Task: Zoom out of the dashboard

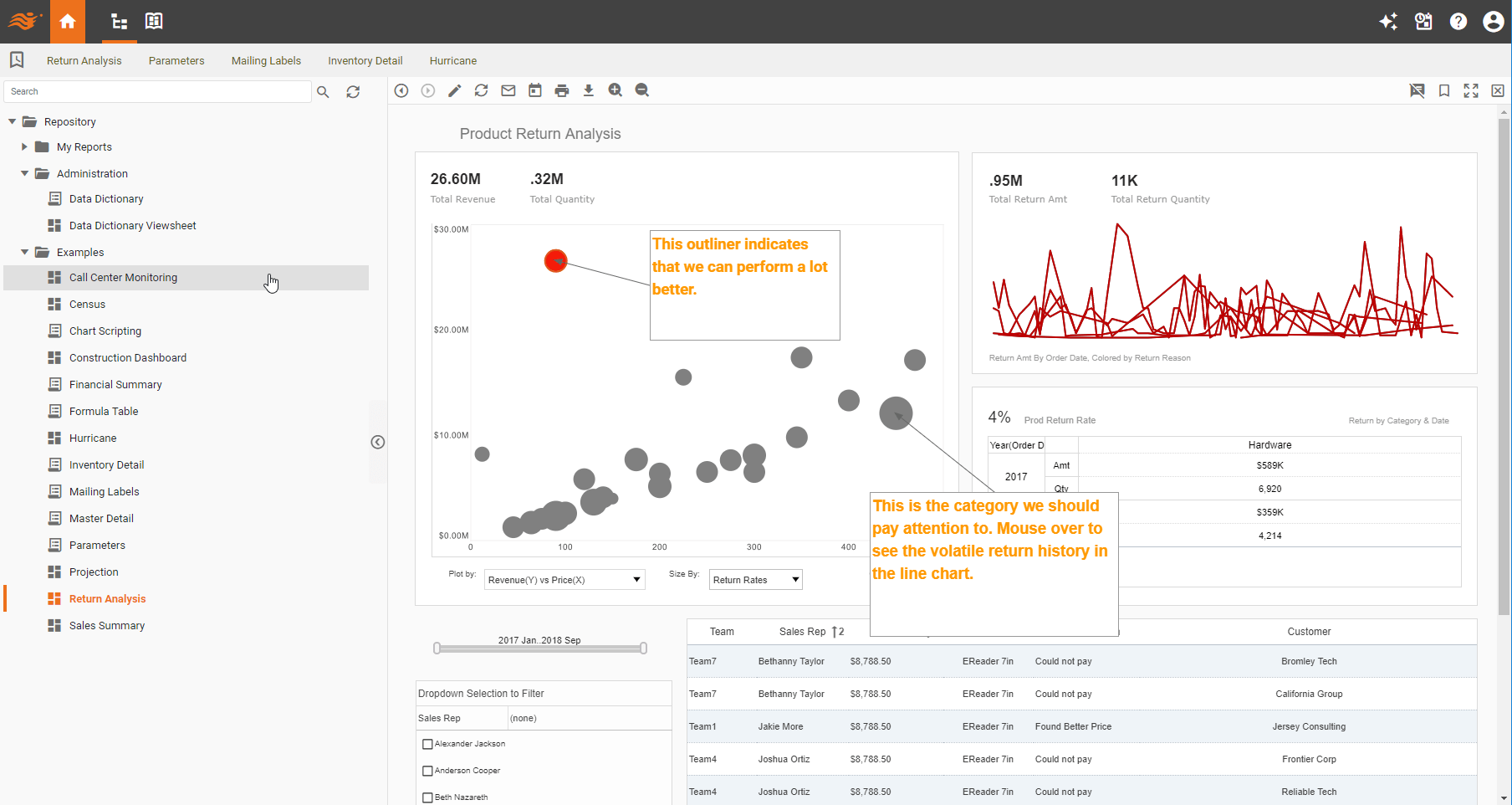Action: click(x=642, y=90)
